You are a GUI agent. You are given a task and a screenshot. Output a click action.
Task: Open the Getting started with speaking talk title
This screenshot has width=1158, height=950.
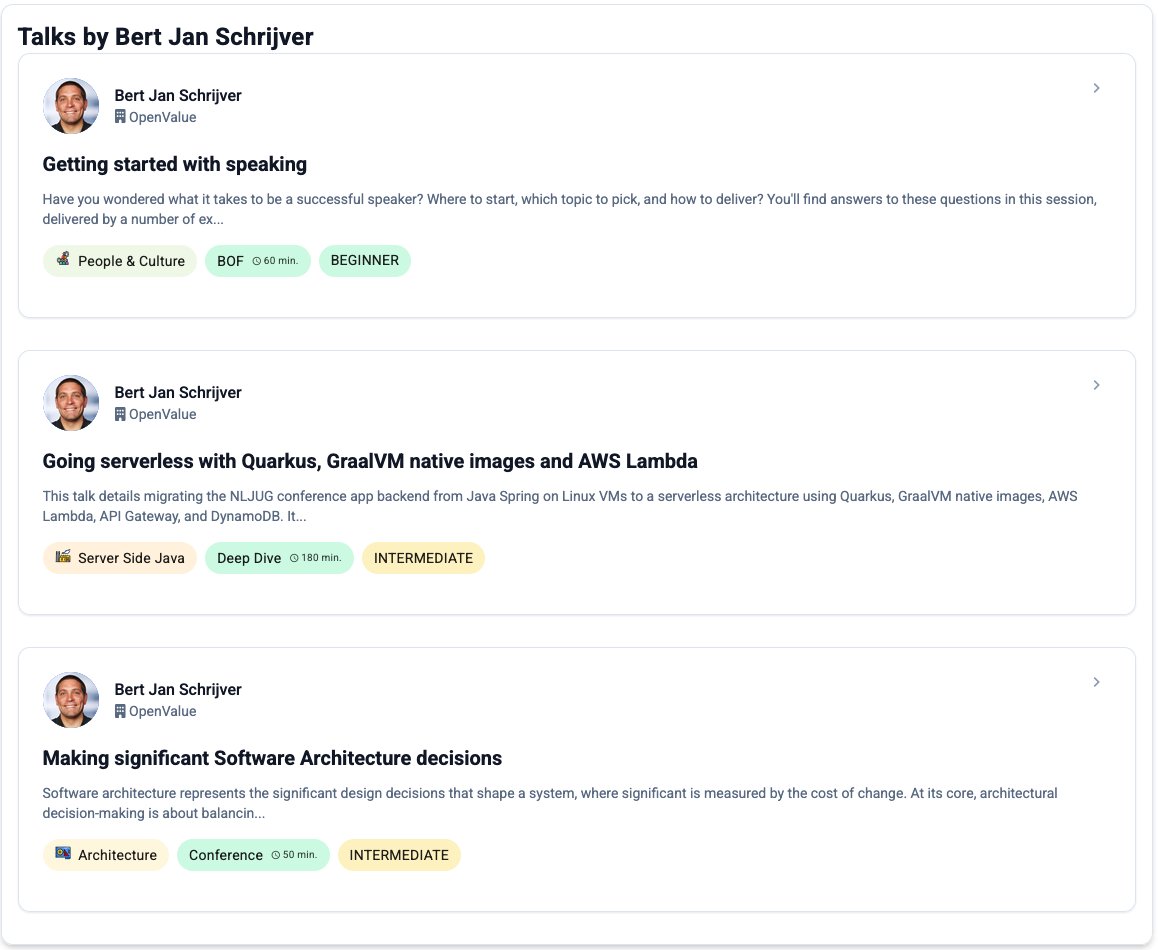point(174,164)
